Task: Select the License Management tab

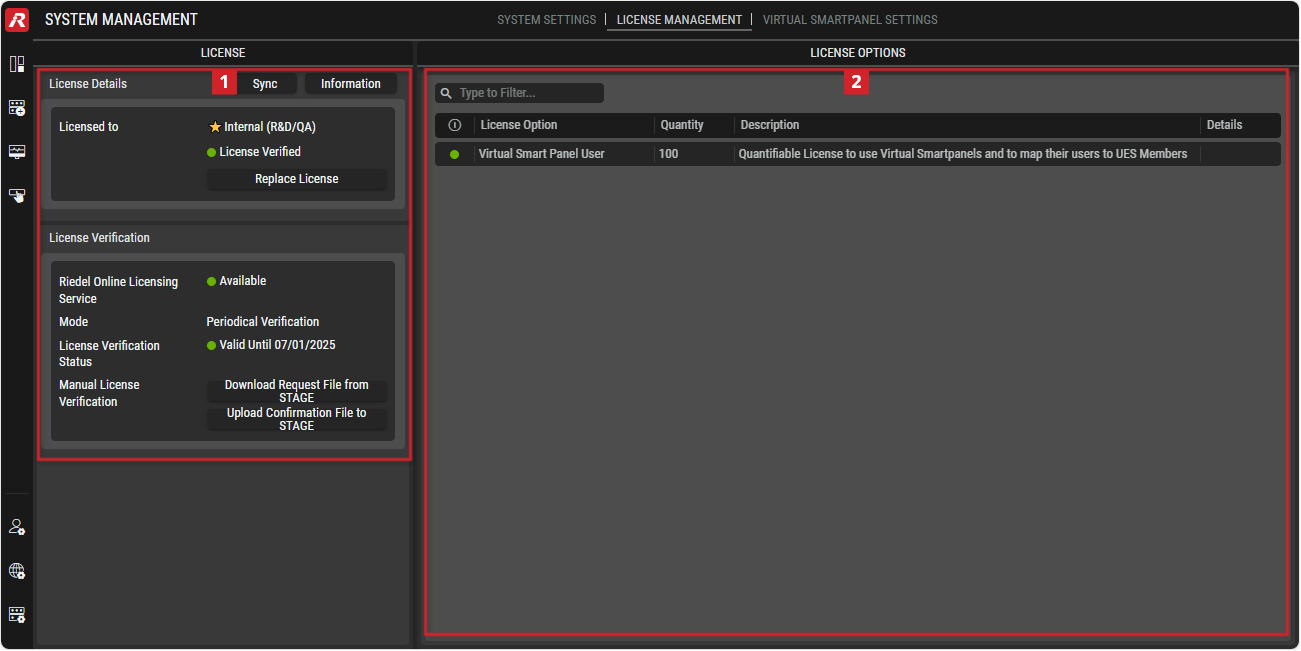Action: [x=679, y=20]
